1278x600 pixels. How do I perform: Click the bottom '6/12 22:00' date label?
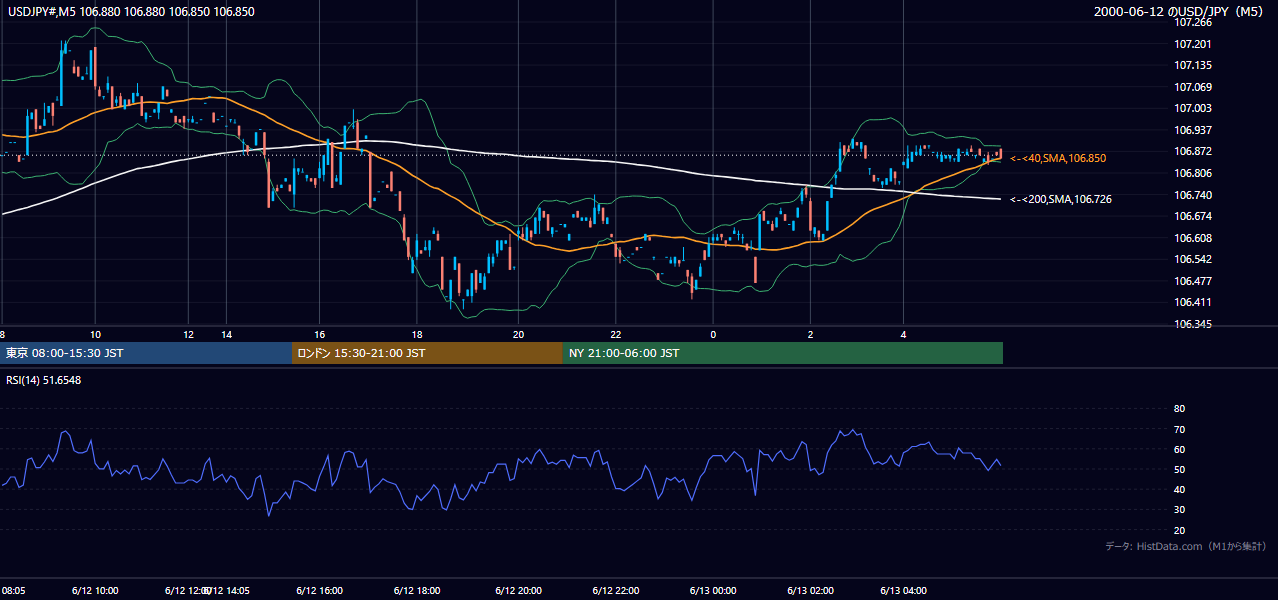[x=617, y=590]
